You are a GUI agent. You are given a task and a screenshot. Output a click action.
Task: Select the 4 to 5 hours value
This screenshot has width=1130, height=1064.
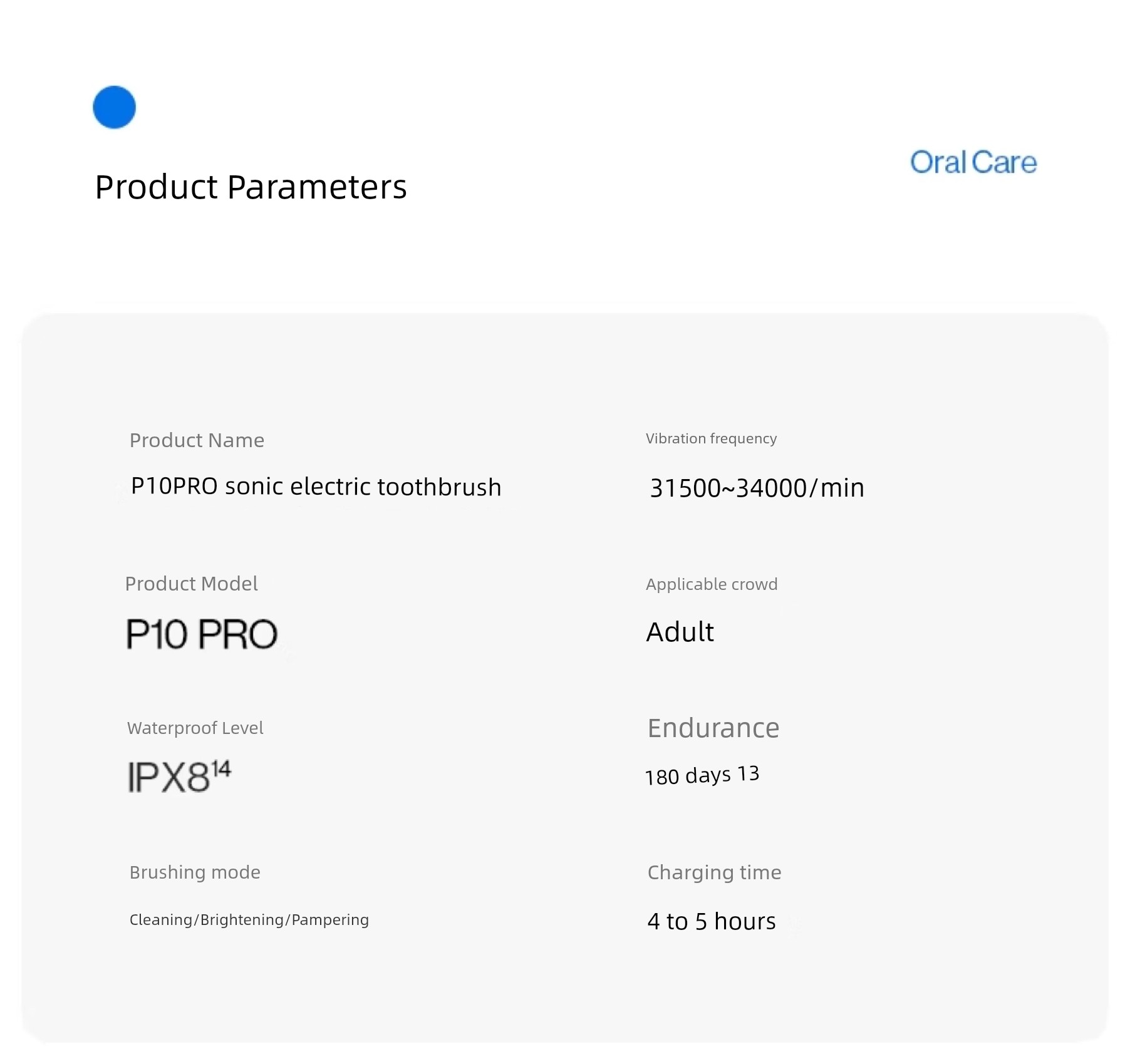click(712, 921)
